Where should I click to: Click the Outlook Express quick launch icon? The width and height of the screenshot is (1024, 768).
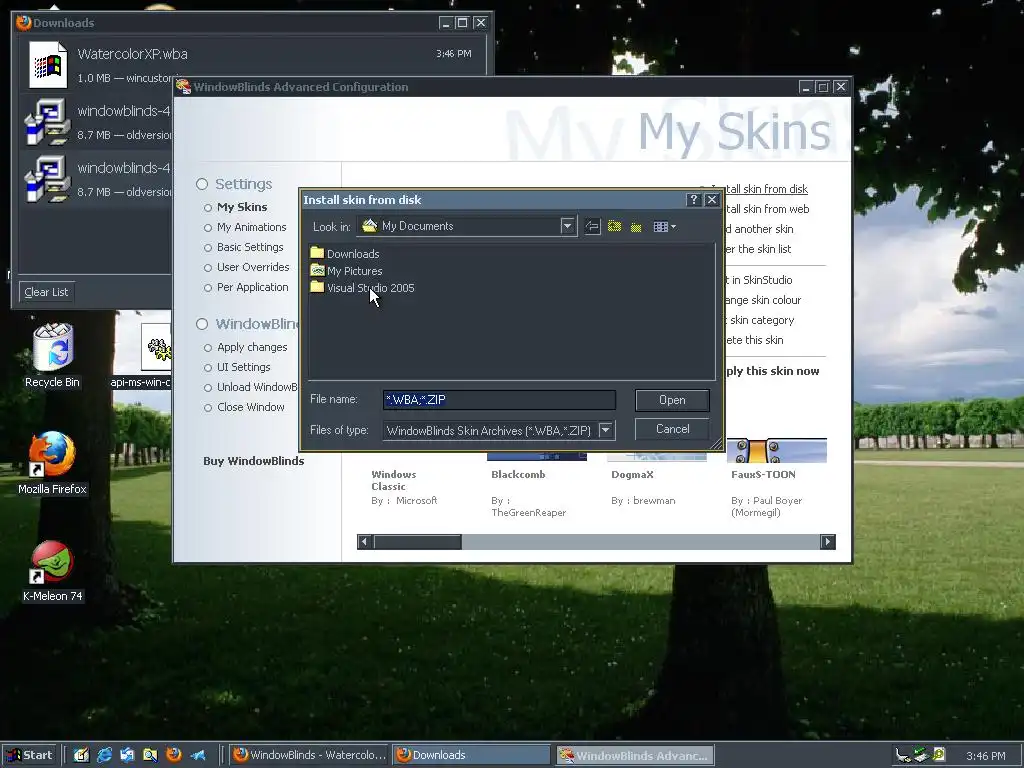[127, 755]
